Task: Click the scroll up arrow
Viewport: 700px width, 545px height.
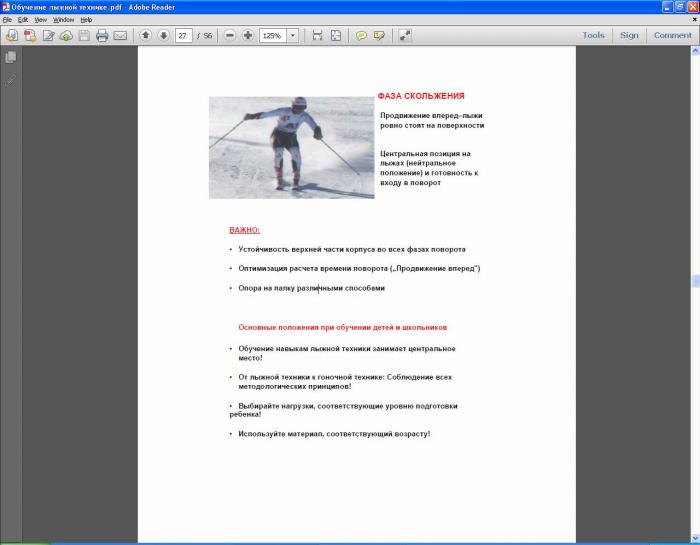Action: click(x=695, y=51)
